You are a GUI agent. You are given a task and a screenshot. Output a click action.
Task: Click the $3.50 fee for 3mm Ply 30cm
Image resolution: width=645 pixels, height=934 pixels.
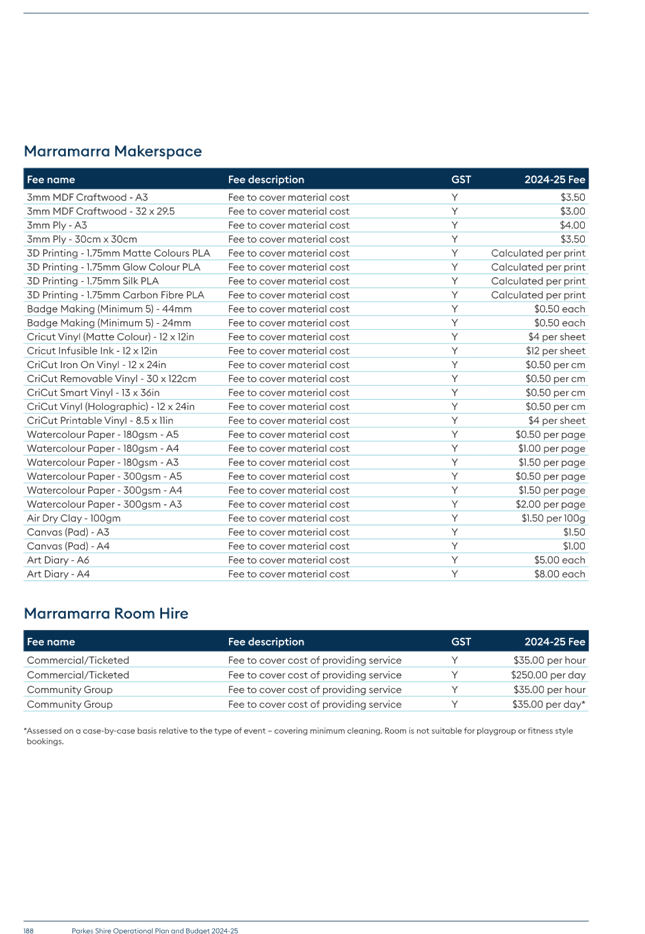pos(572,239)
